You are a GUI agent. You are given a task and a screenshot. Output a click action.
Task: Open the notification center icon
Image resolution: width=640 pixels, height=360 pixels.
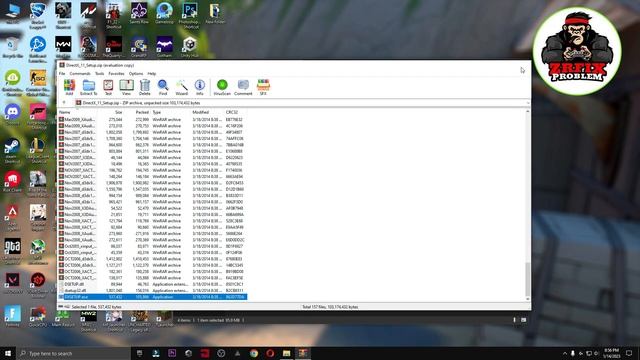pyautogui.click(x=629, y=353)
